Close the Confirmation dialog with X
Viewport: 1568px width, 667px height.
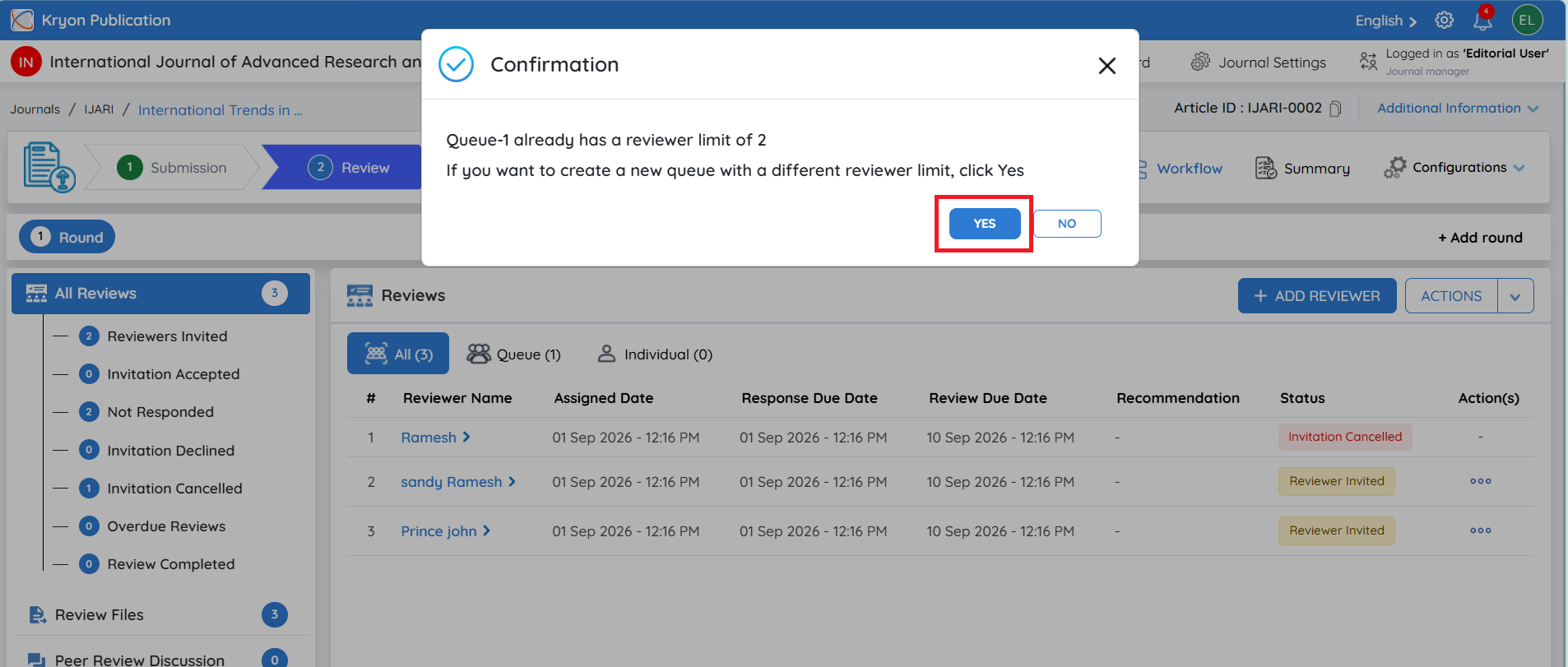coord(1107,66)
